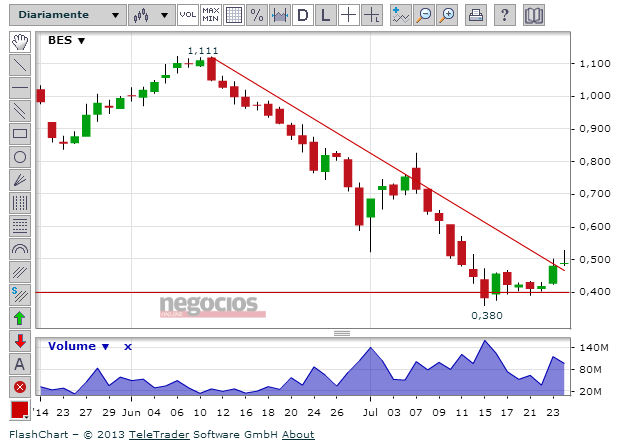
Task: Toggle the D scale button
Action: pos(303,15)
